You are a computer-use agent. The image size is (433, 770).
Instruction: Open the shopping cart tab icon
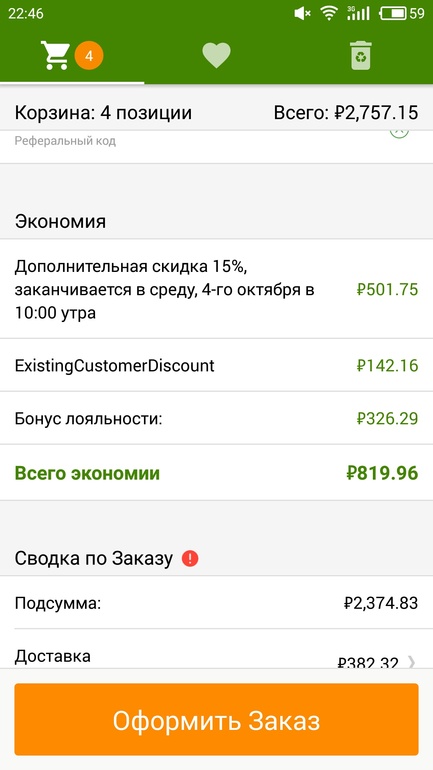tap(55, 55)
